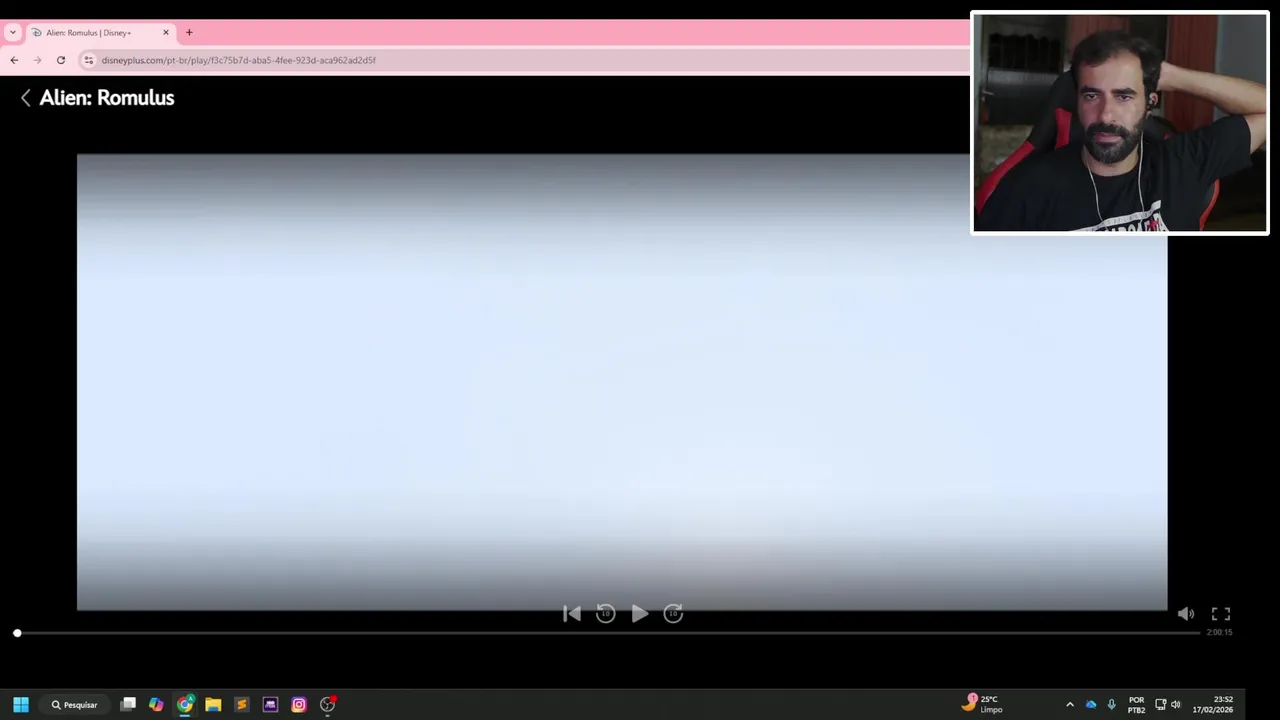Open the purple app next to Instagram
Screen dimensions: 1280x720
pyautogui.click(x=270, y=704)
